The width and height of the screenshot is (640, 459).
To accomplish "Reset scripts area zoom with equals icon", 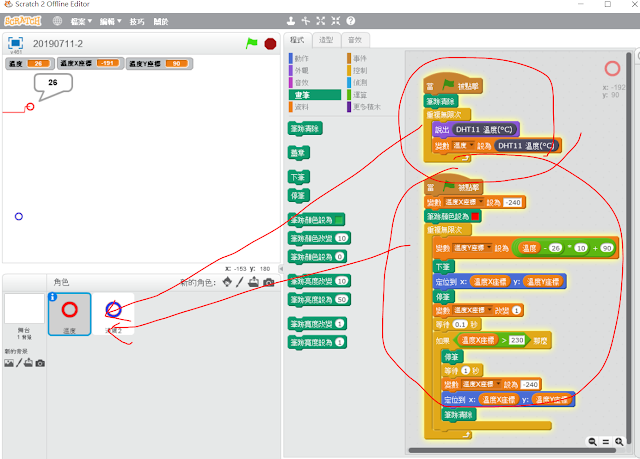I will point(606,441).
